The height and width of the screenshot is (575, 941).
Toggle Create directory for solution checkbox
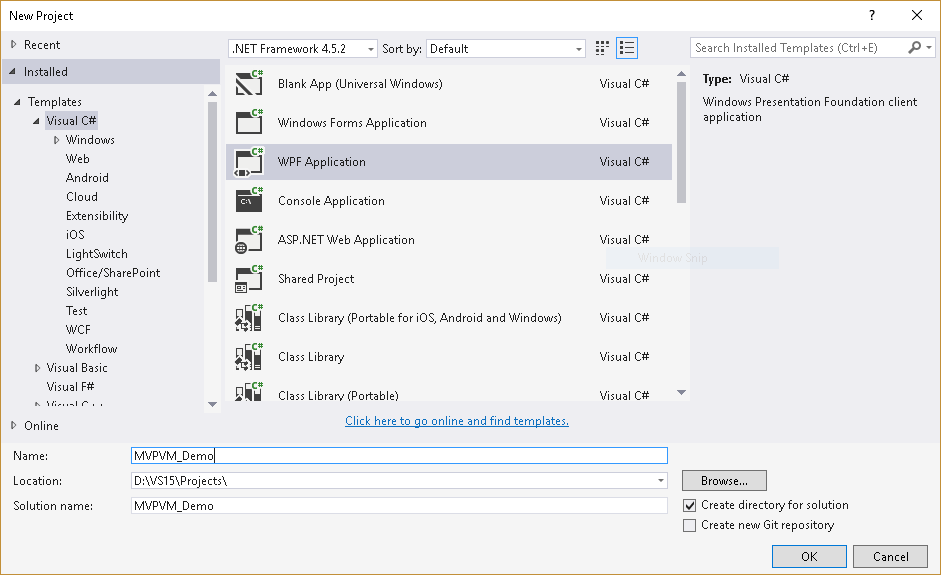point(690,505)
